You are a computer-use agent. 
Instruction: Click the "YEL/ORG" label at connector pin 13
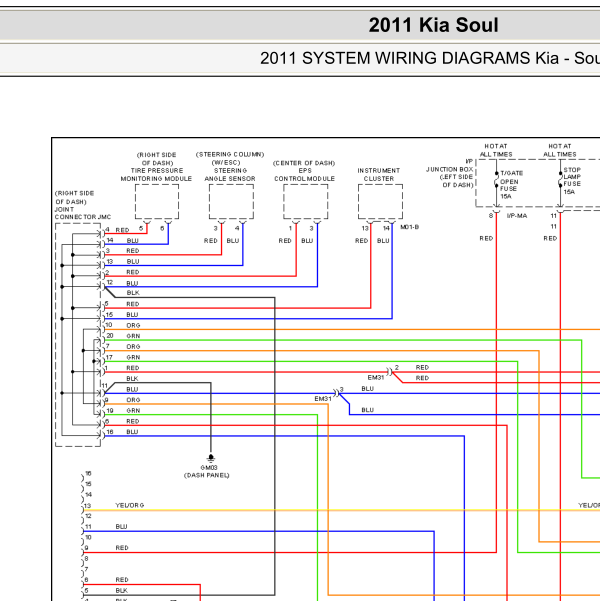[x=130, y=505]
